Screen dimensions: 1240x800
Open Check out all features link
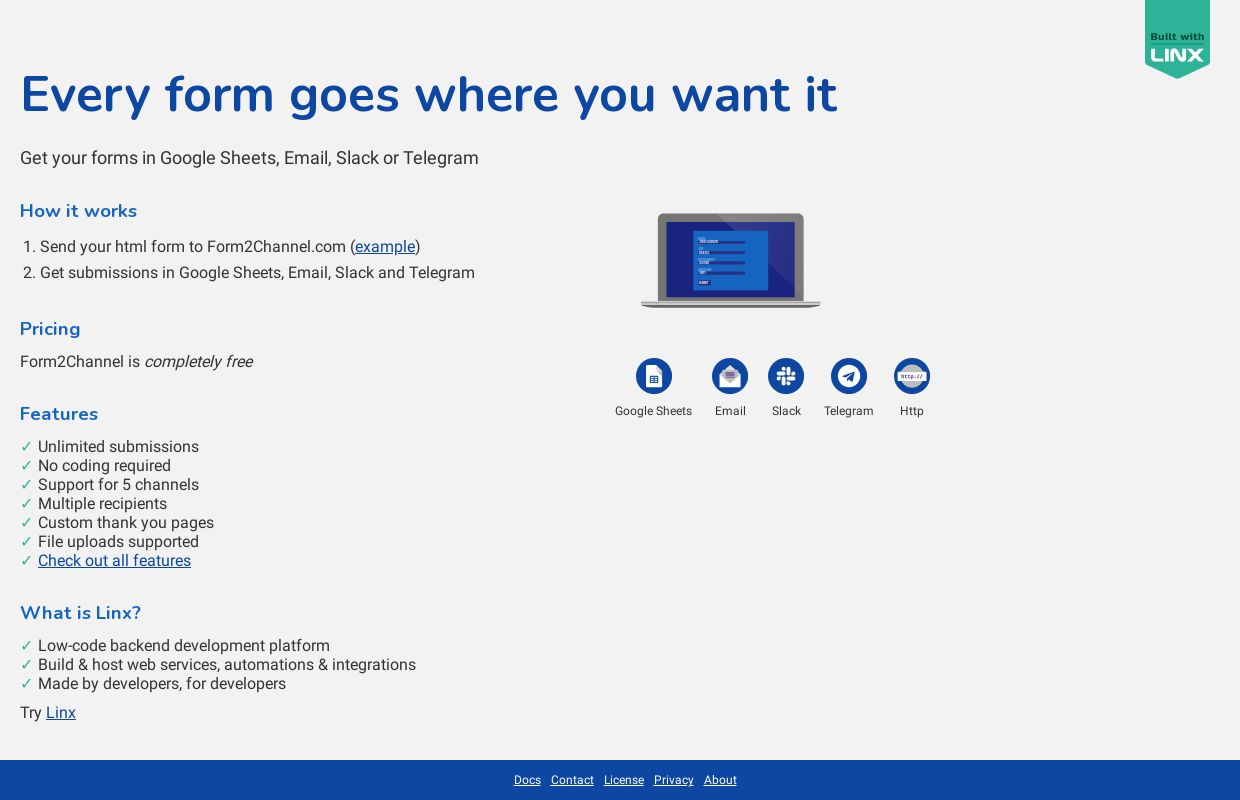click(114, 560)
